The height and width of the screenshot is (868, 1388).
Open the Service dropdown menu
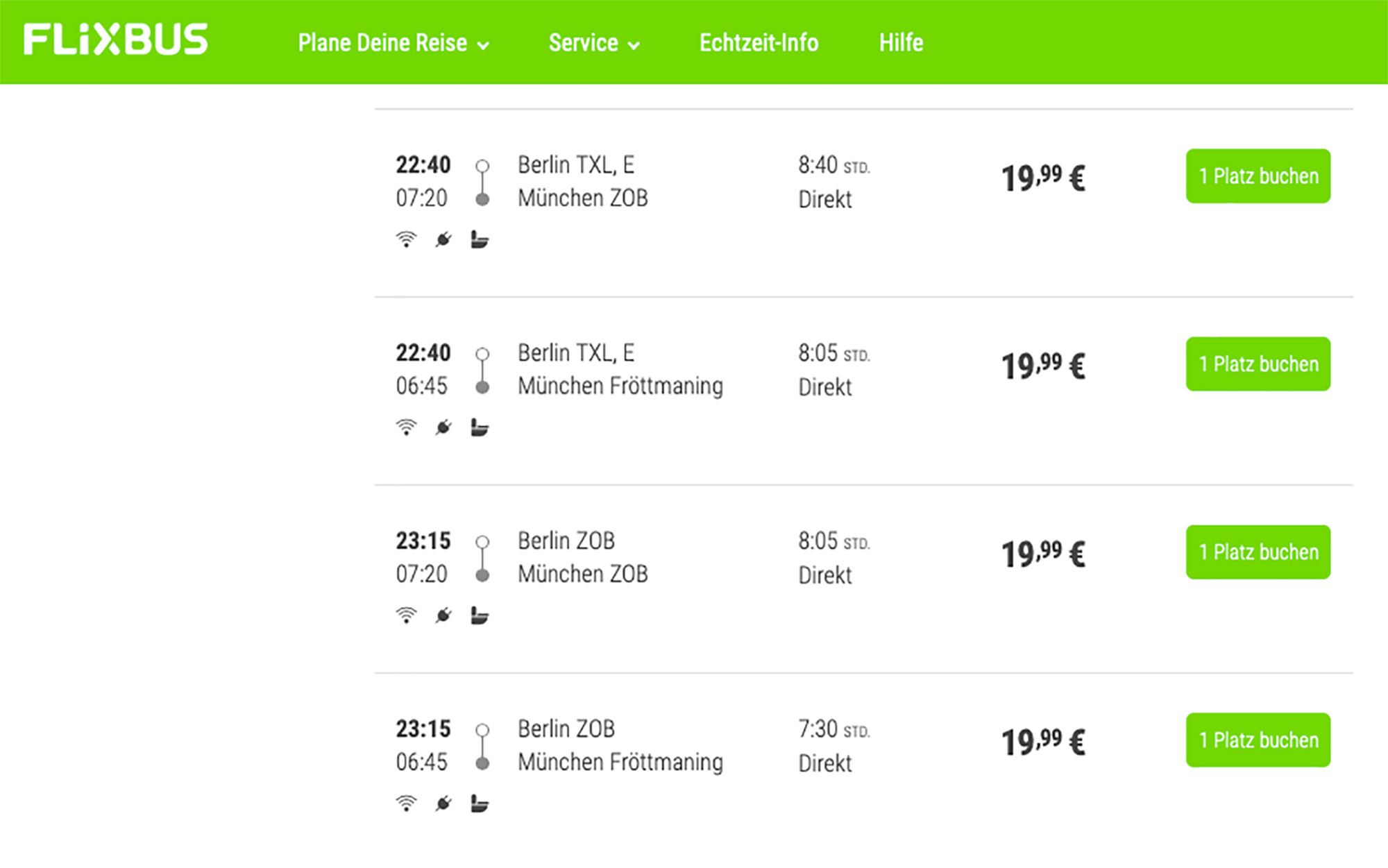(x=594, y=43)
